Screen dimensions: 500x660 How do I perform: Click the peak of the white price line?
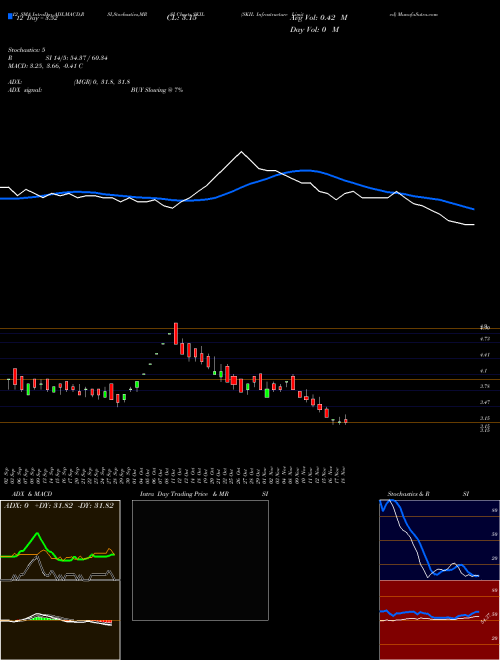[x=241, y=152]
